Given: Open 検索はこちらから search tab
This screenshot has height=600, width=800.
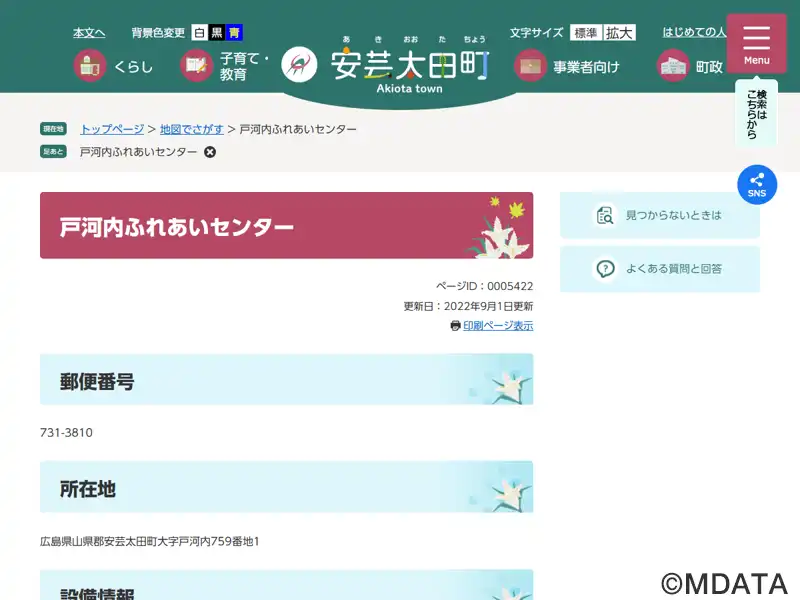Looking at the screenshot, I should coord(756,114).
